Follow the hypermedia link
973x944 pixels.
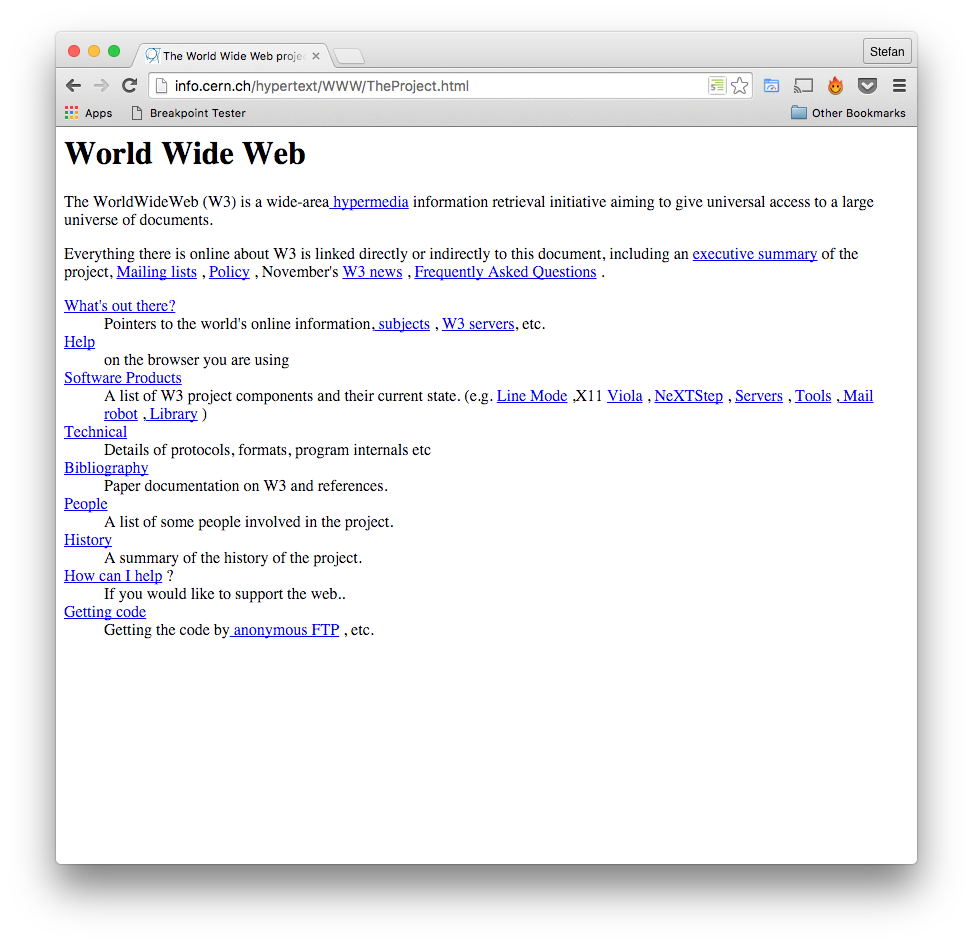[369, 202]
